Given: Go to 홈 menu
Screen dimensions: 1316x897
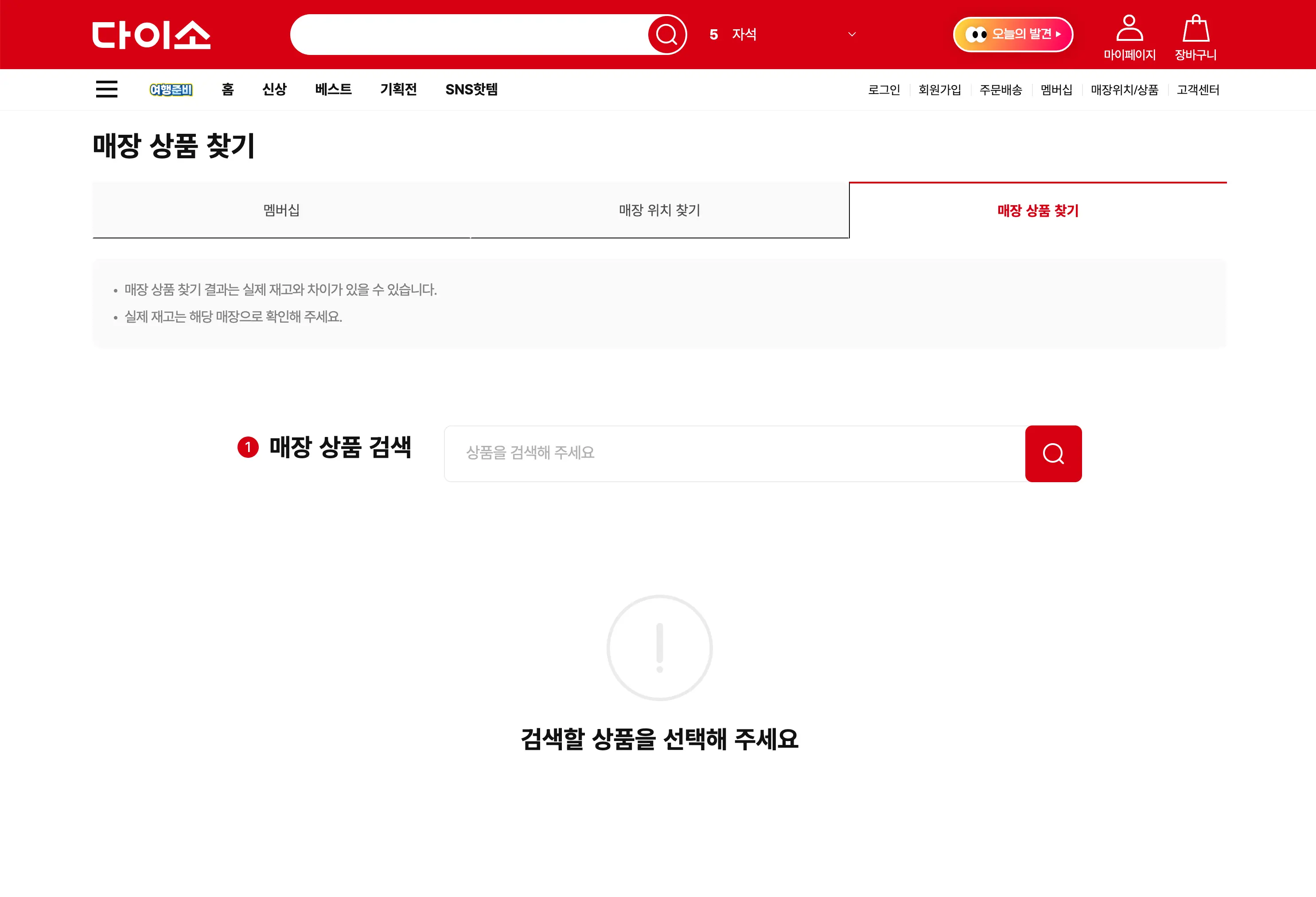Looking at the screenshot, I should (x=228, y=90).
